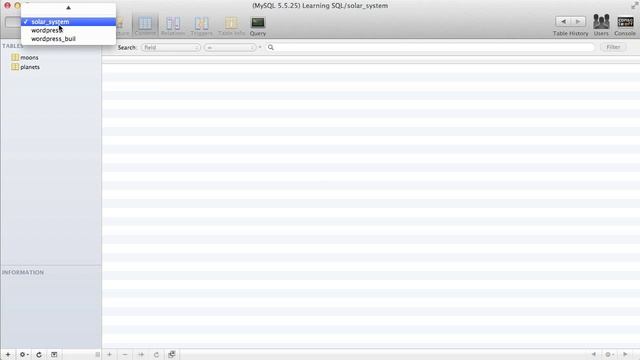Screen dimensions: 640x360
Task: Open the search Field dropdown
Action: click(171, 47)
